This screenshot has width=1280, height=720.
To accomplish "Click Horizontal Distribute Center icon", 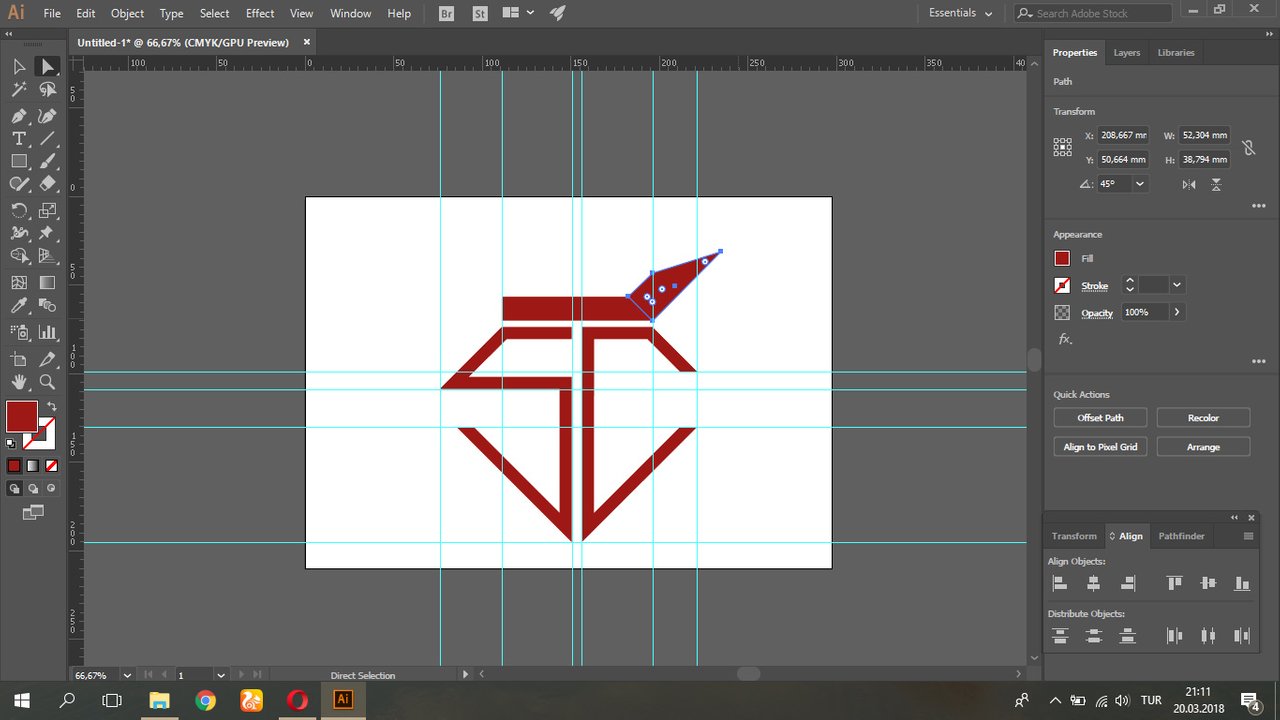I will pos(1208,635).
